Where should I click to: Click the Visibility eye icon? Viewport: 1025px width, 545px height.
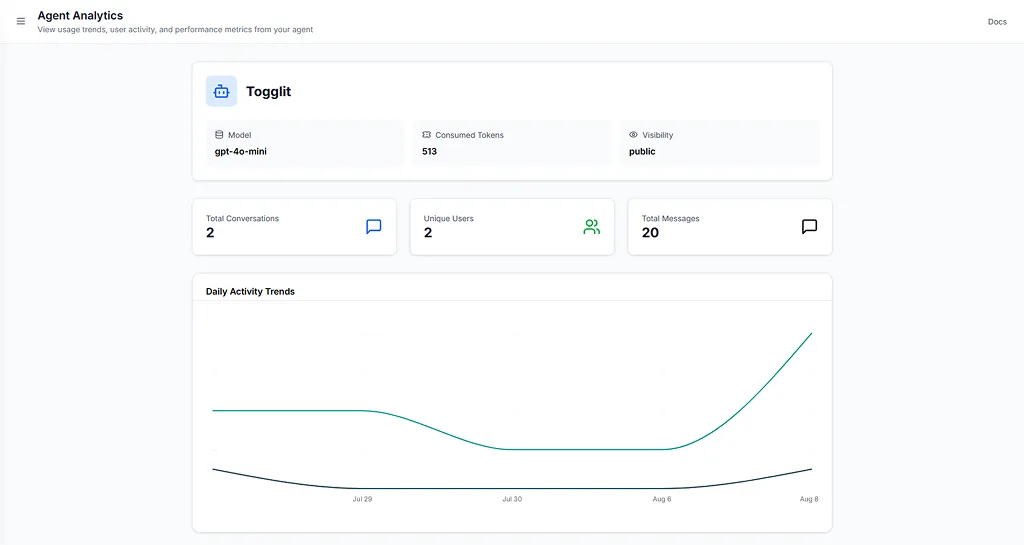point(633,134)
